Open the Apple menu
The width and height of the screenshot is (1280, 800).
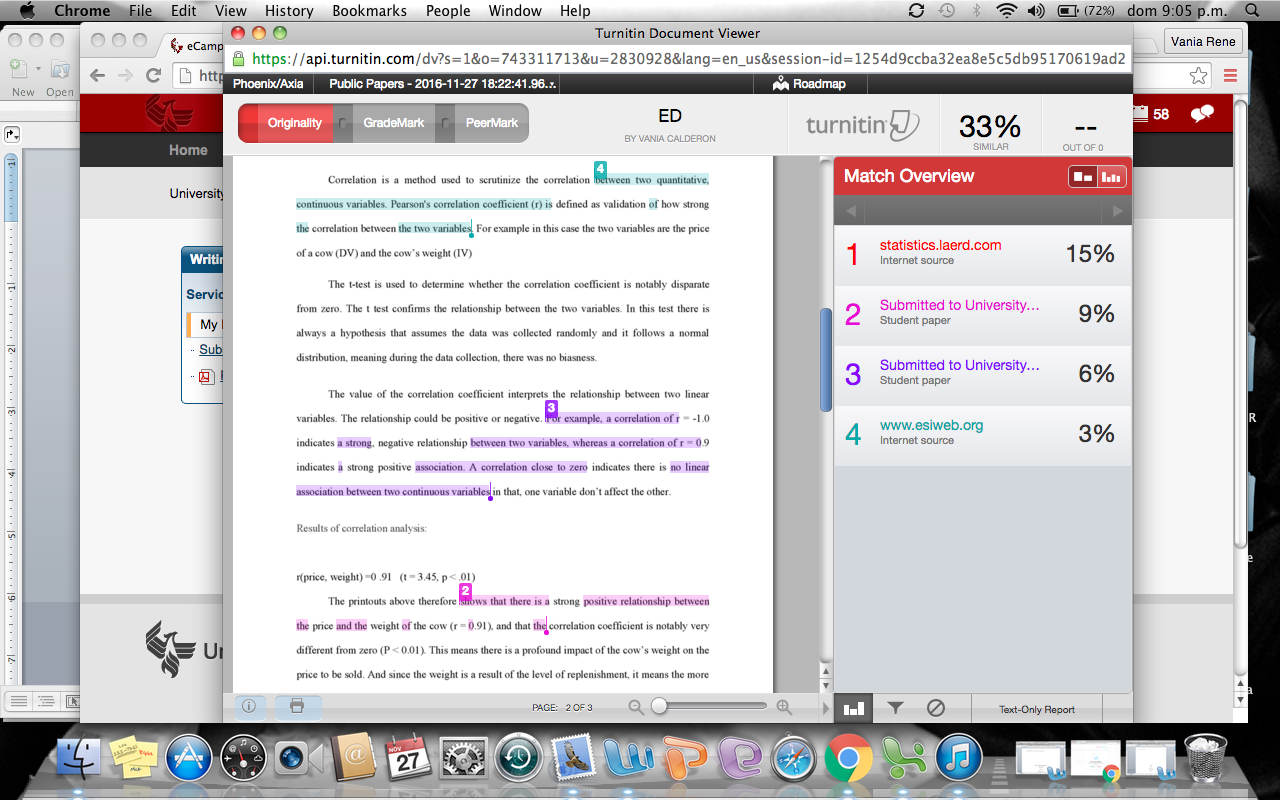[27, 11]
